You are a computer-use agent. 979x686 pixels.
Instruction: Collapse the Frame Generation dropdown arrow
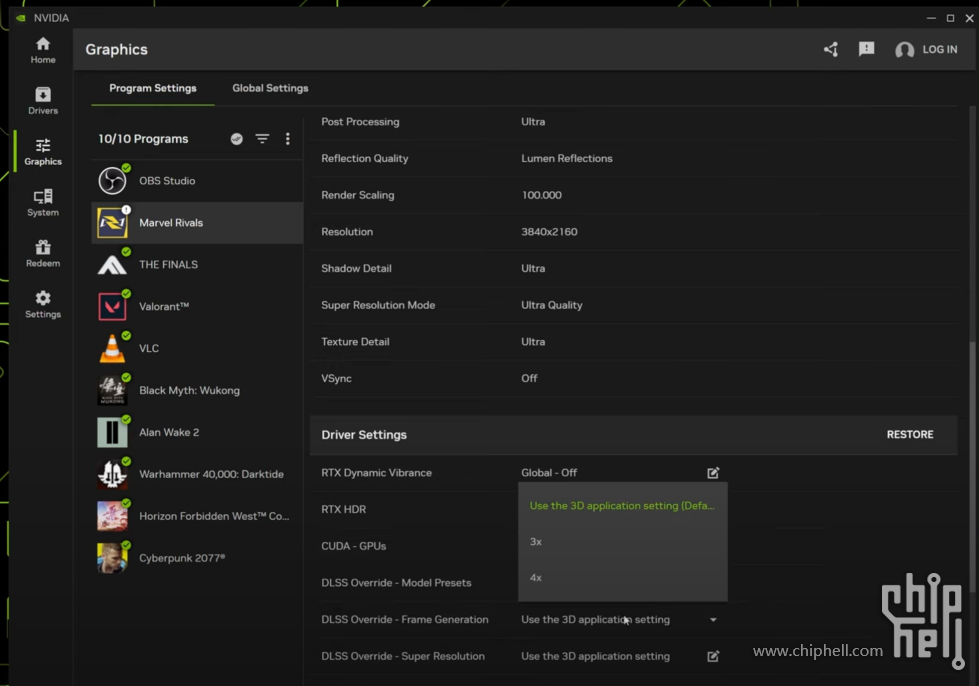[713, 620]
